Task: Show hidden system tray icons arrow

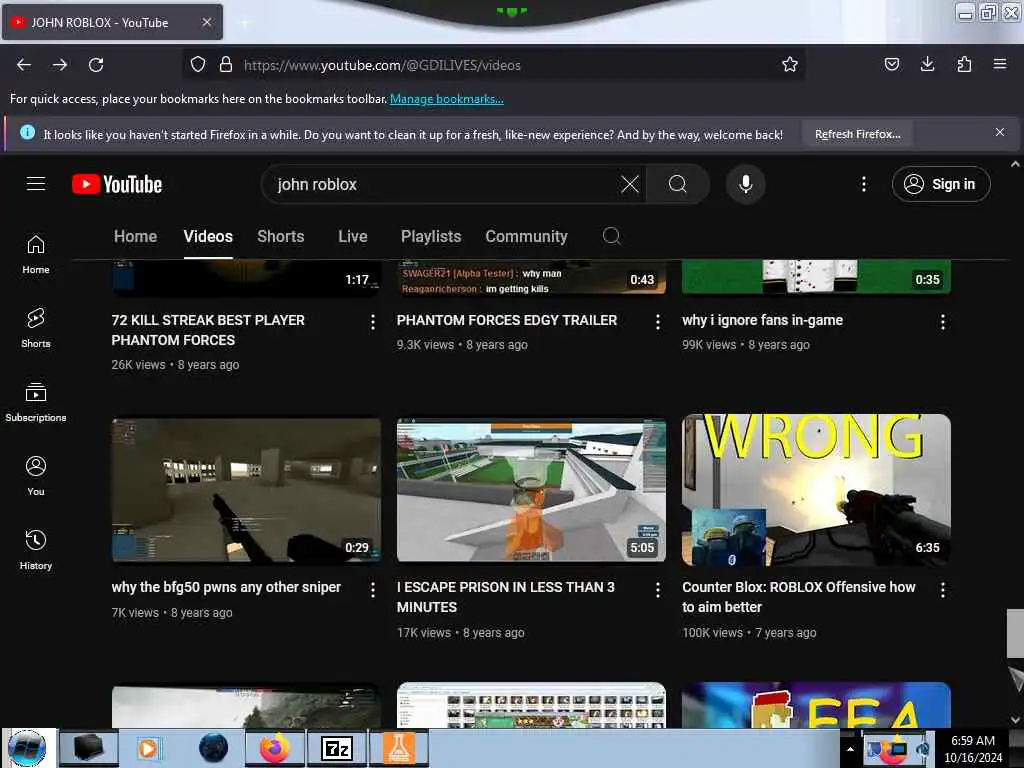Action: 850,749
